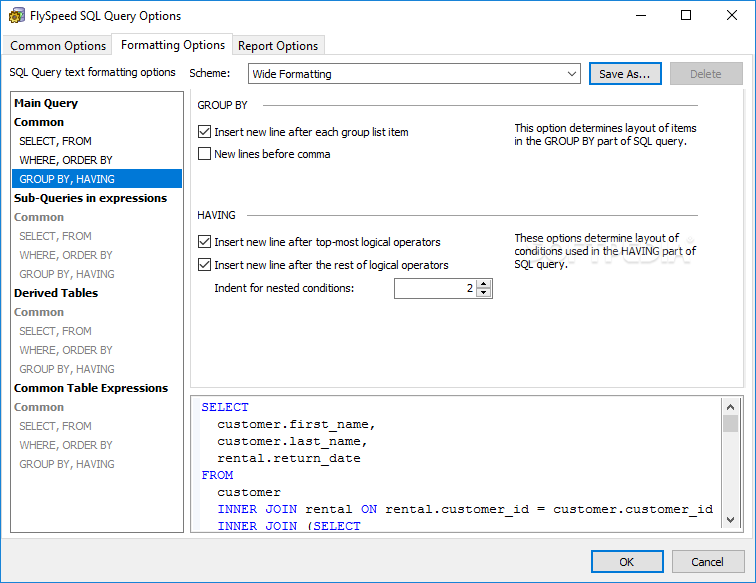Click the Save As... button
The height and width of the screenshot is (583, 756).
[625, 74]
